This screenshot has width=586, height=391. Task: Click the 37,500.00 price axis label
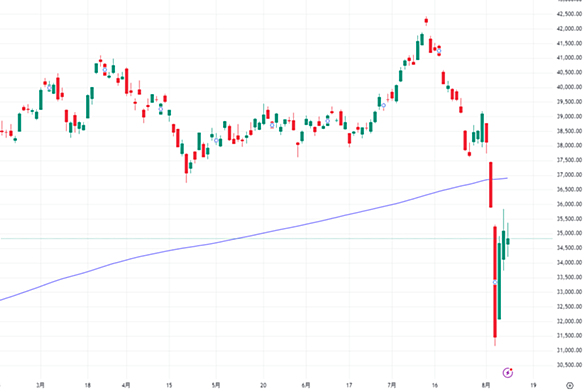(569, 160)
